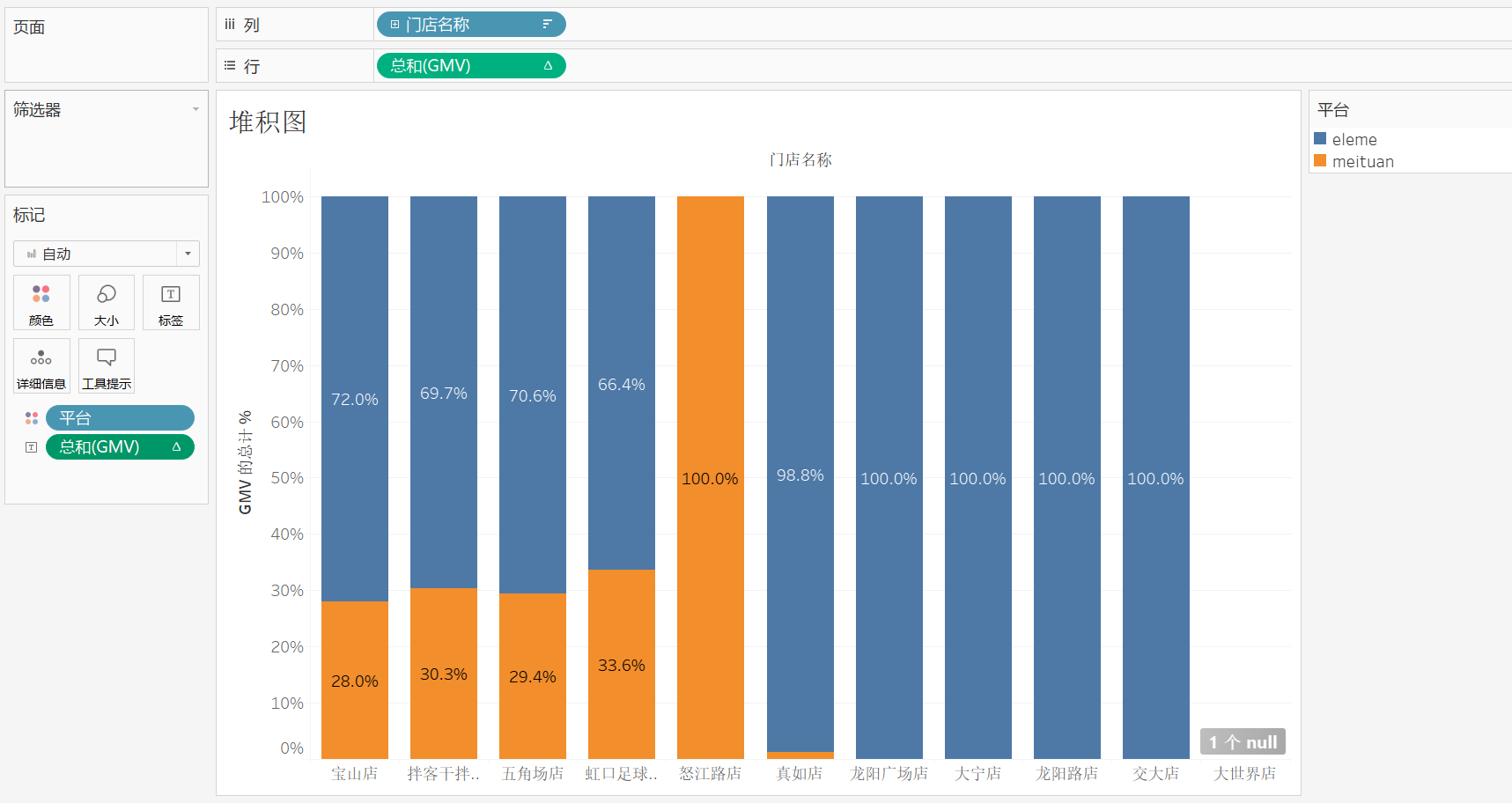The image size is (1512, 803).
Task: Click the 虹口足球 orange 33.6% segment
Action: pyautogui.click(x=622, y=665)
